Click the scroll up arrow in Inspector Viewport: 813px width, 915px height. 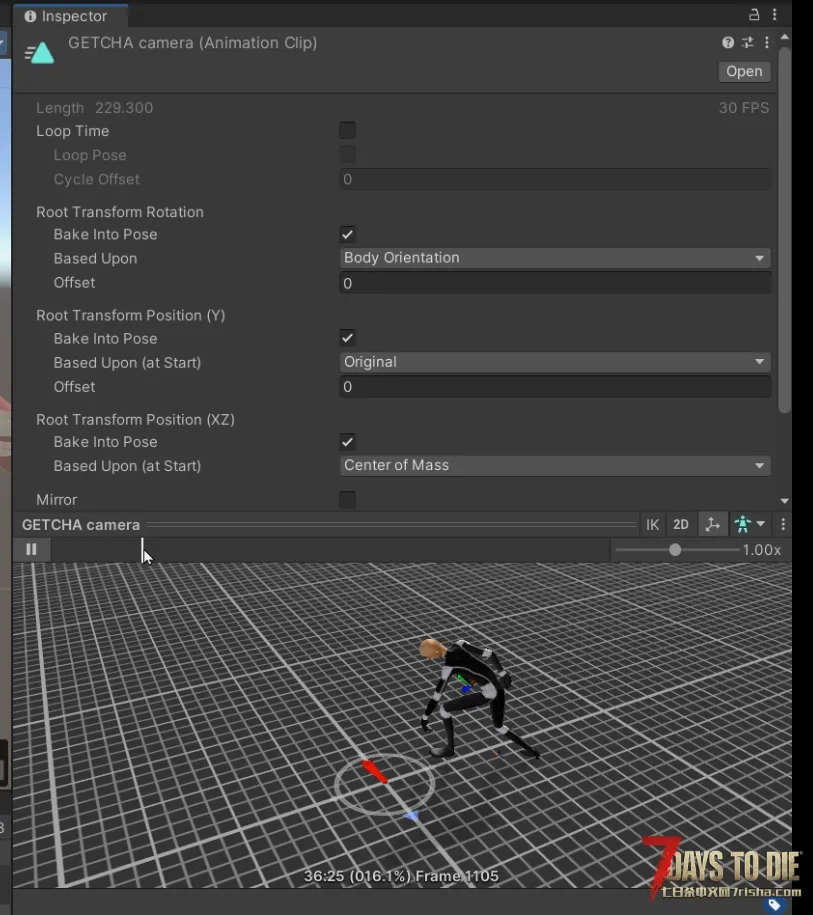tap(784, 37)
